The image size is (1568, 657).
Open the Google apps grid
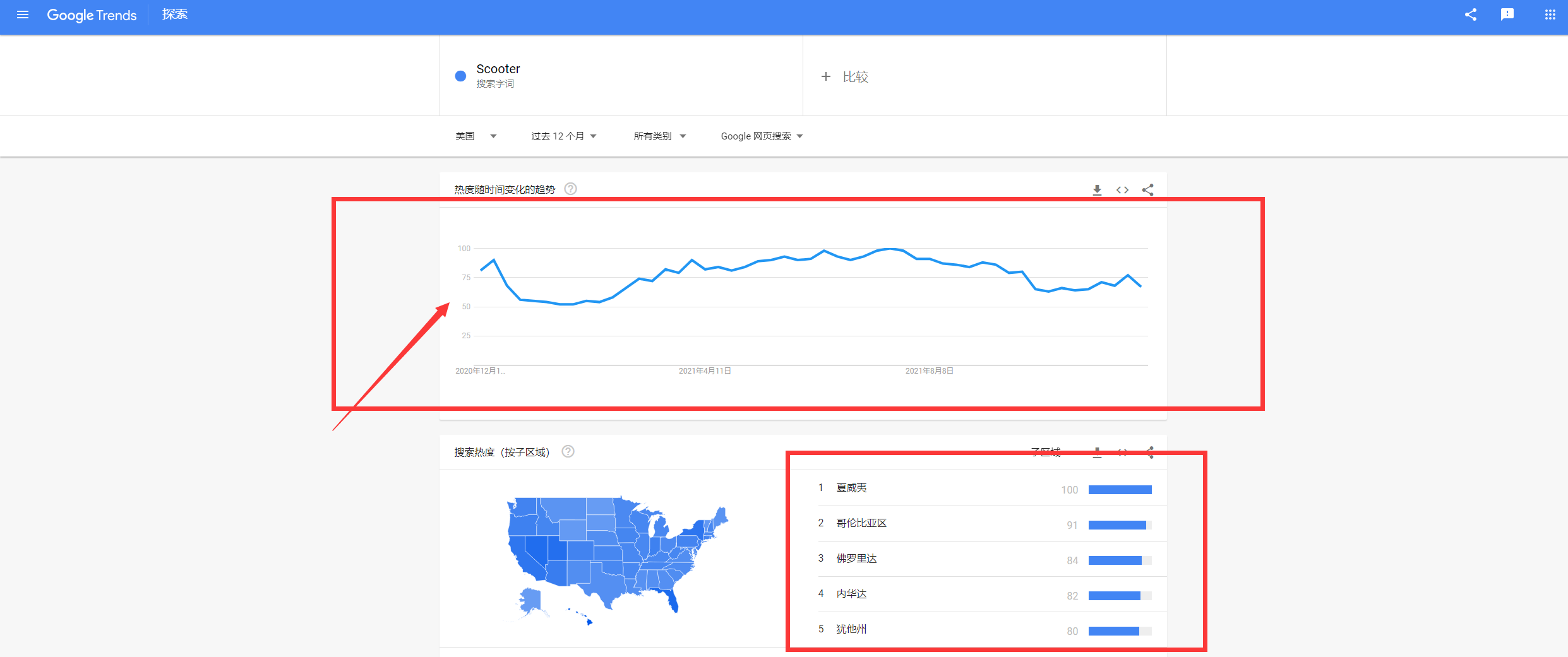coord(1550,15)
